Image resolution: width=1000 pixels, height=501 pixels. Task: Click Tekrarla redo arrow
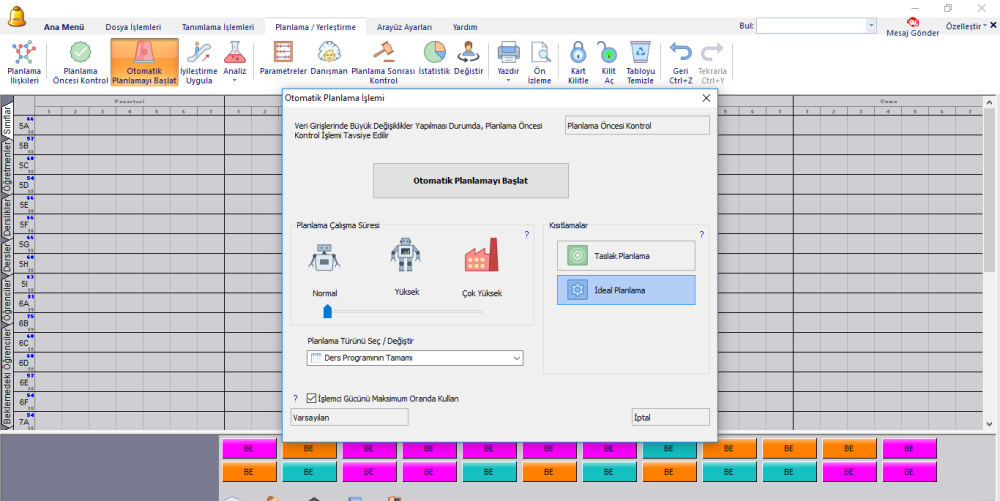point(712,62)
